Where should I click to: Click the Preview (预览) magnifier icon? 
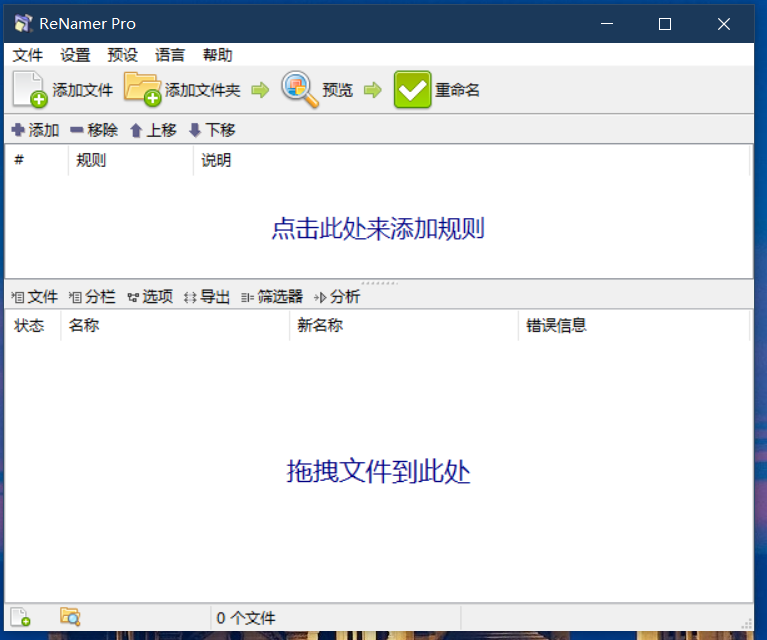tap(299, 89)
